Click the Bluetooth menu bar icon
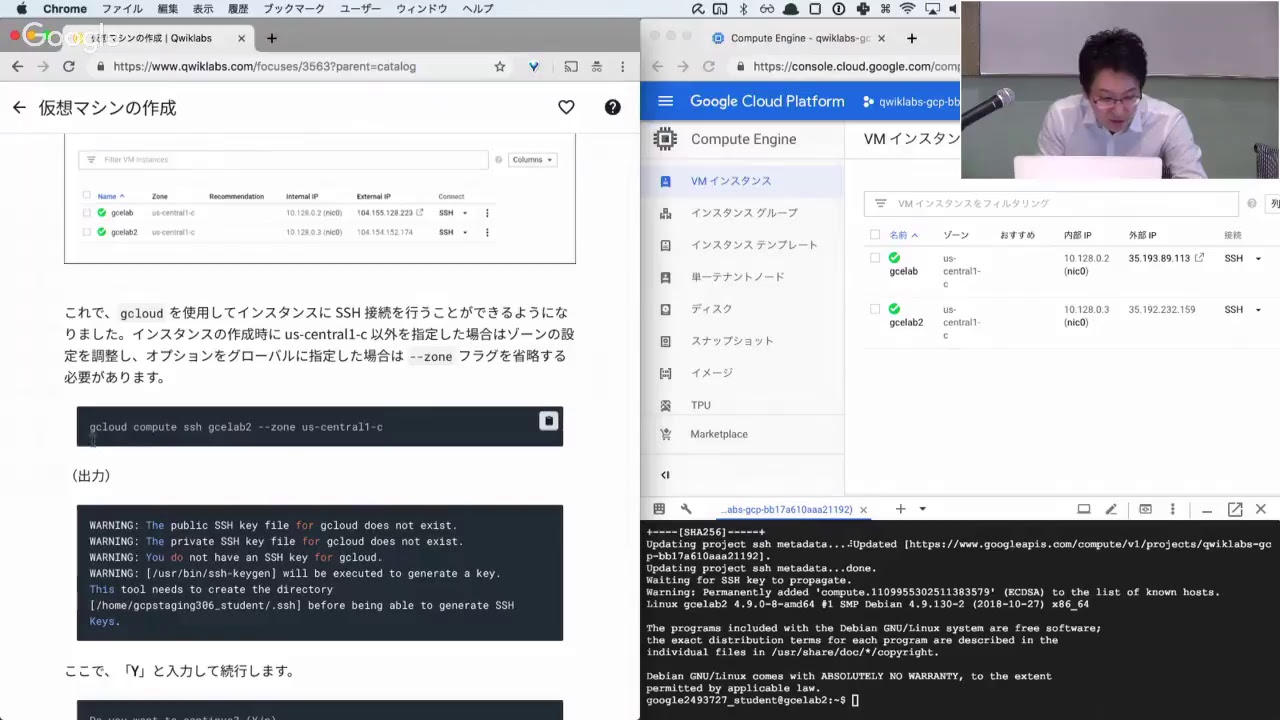The width and height of the screenshot is (1280, 720). [x=743, y=9]
